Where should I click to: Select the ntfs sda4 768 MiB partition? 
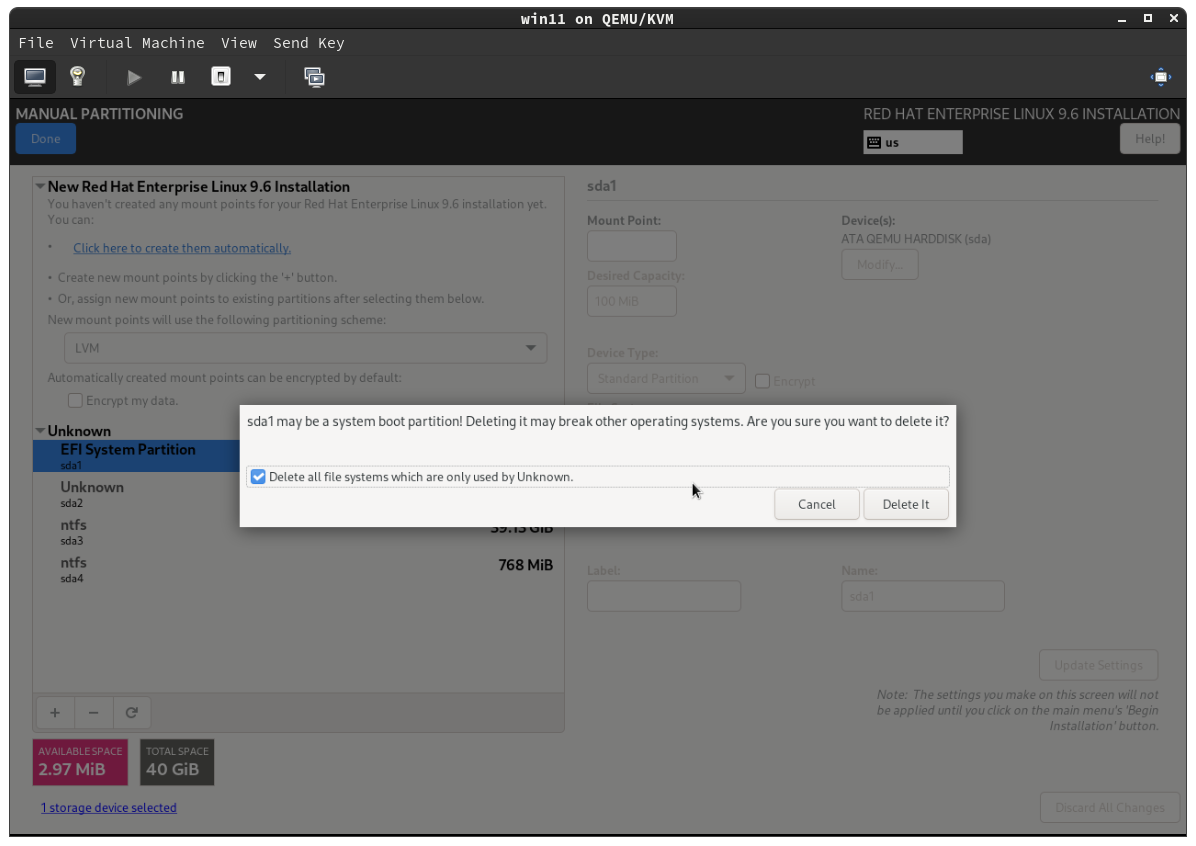(298, 569)
